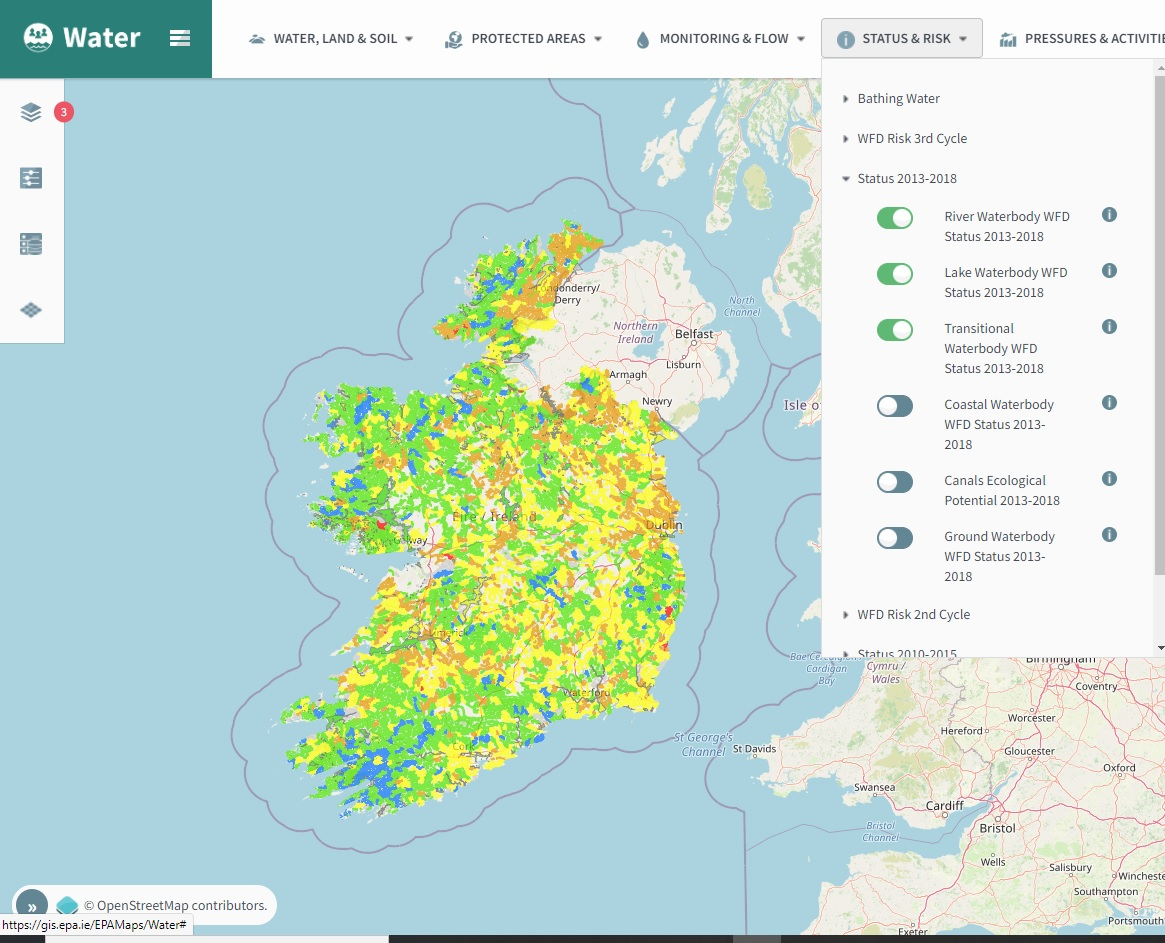The image size is (1165, 943).
Task: Open Water, Land & Soil dropdown arrow
Action: click(x=409, y=39)
